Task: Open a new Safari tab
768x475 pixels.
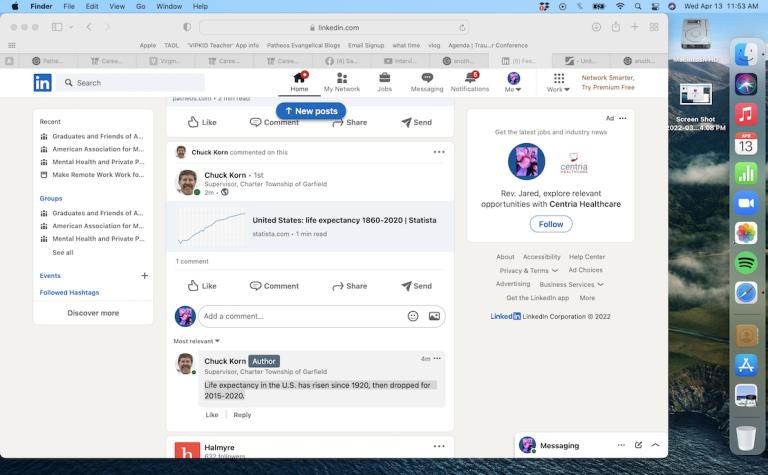Action: (635, 27)
